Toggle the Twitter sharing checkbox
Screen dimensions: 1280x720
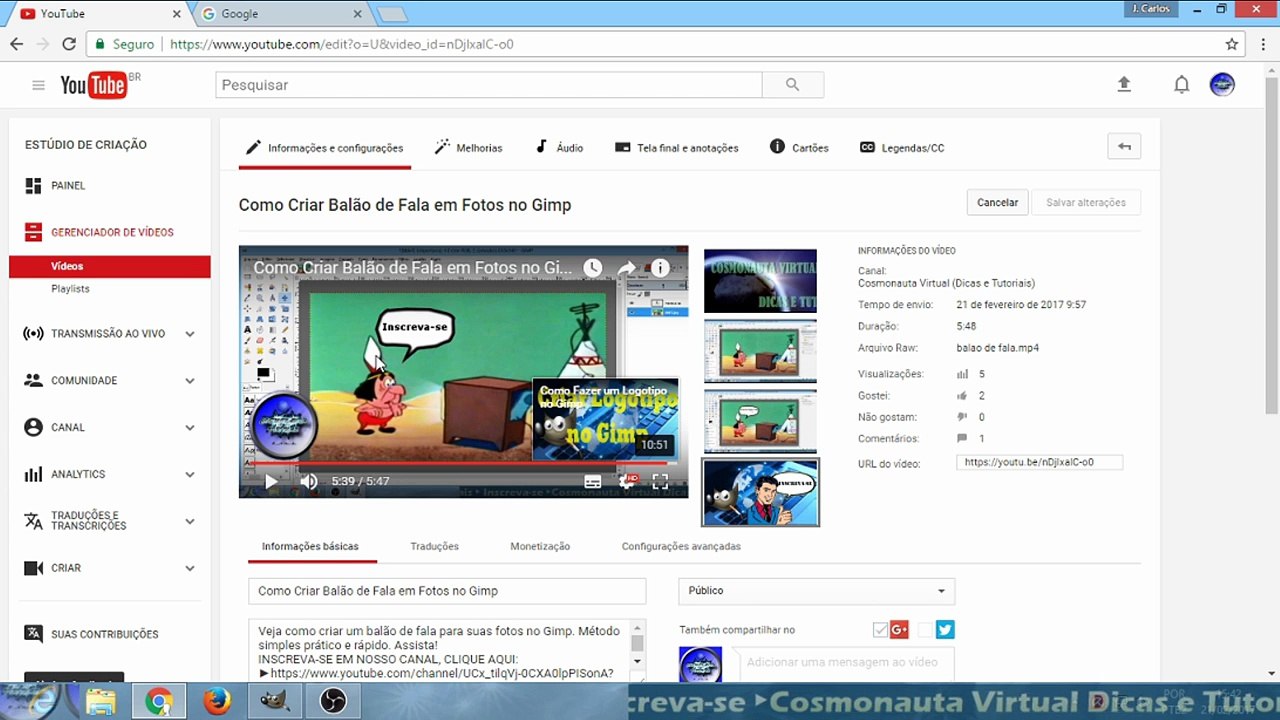point(925,629)
